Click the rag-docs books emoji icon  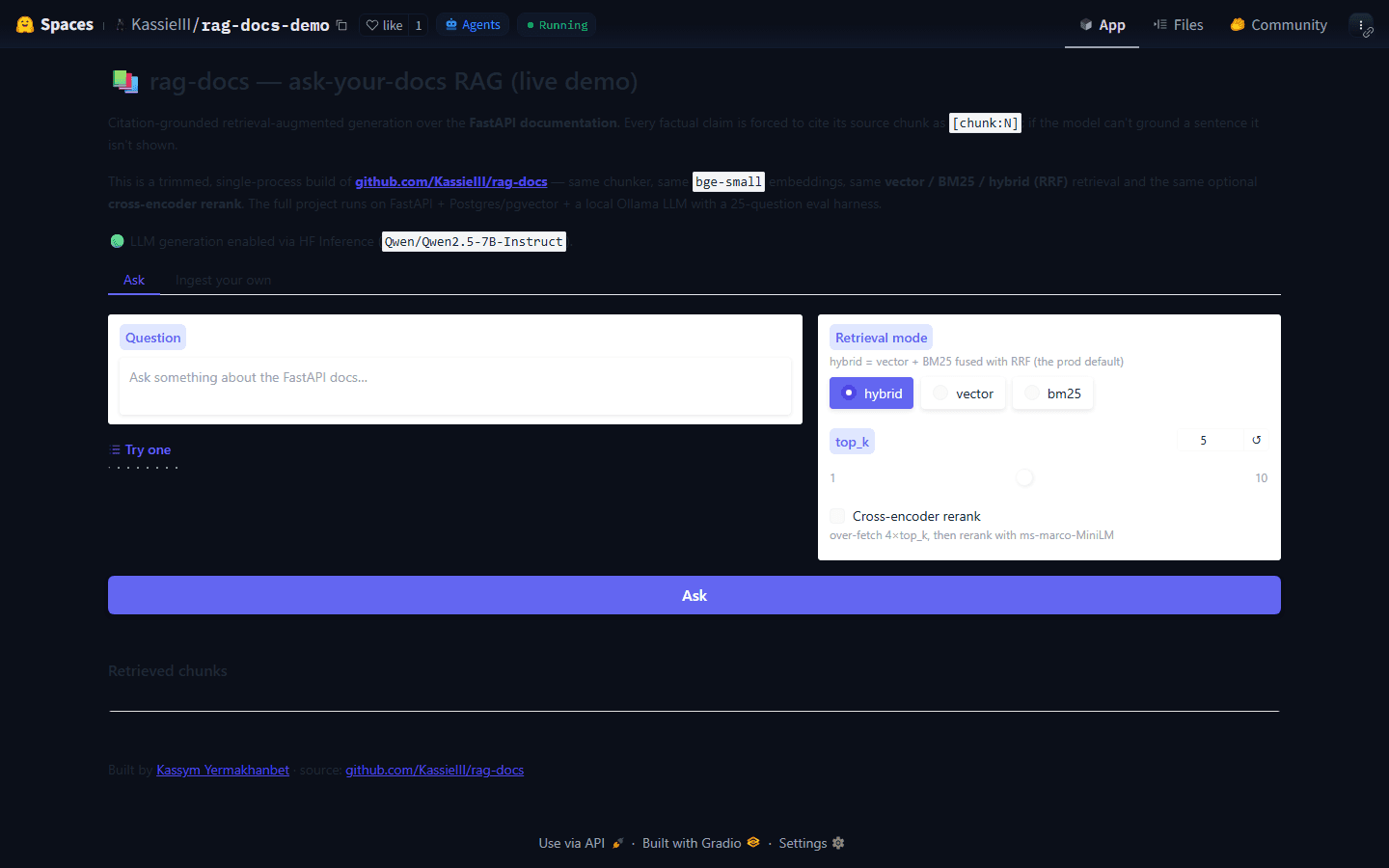pyautogui.click(x=125, y=82)
